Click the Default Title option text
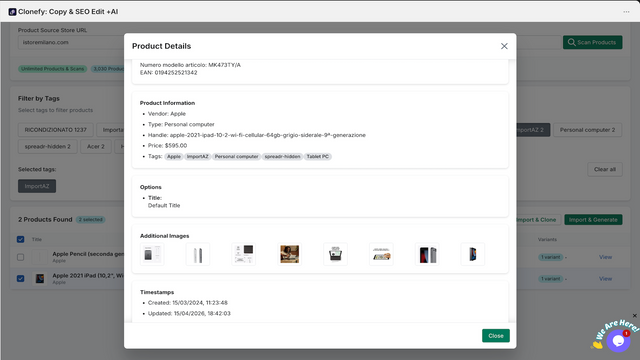Image resolution: width=640 pixels, height=360 pixels. pyautogui.click(x=164, y=206)
